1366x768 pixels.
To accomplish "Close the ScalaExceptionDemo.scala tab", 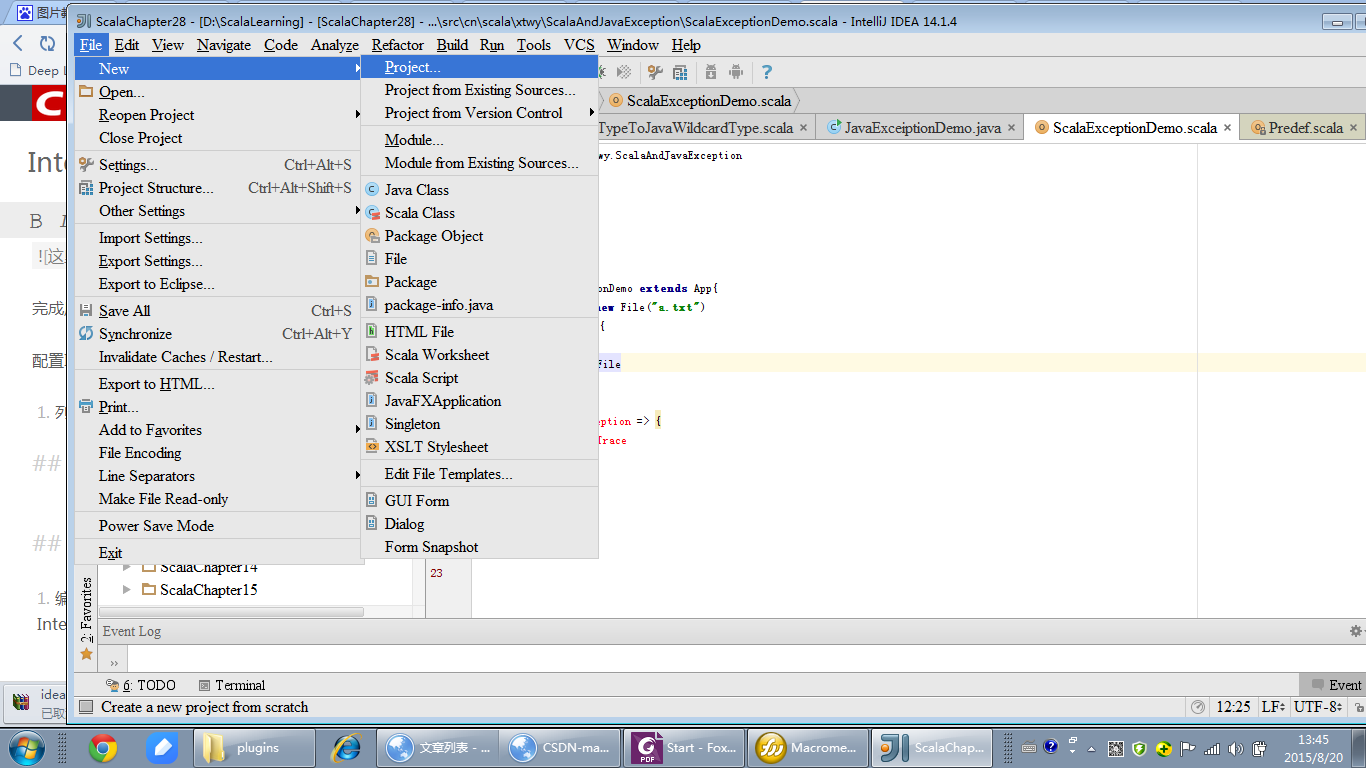I will tap(1228, 128).
